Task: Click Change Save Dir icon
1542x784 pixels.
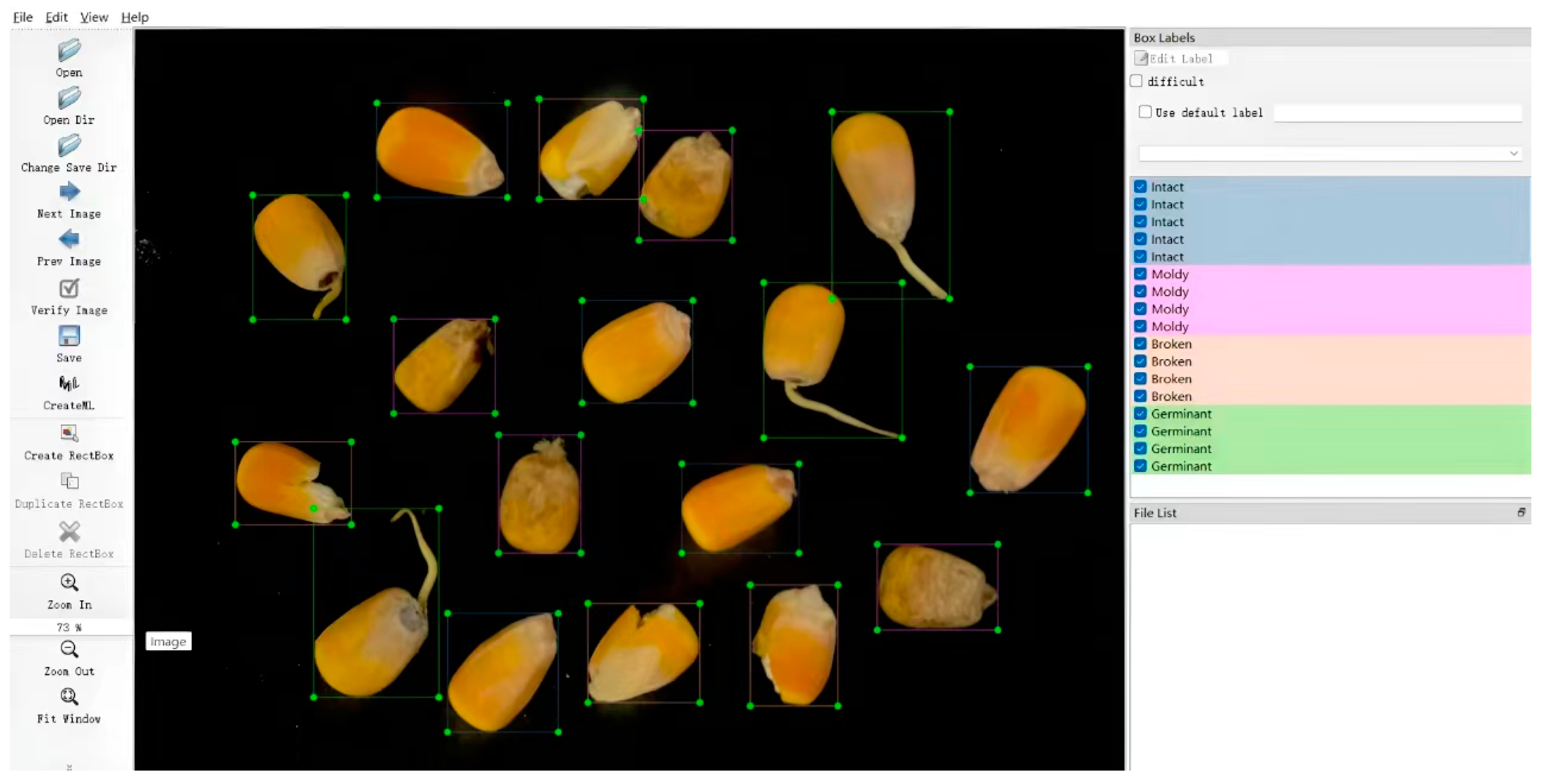Action: pos(69,145)
